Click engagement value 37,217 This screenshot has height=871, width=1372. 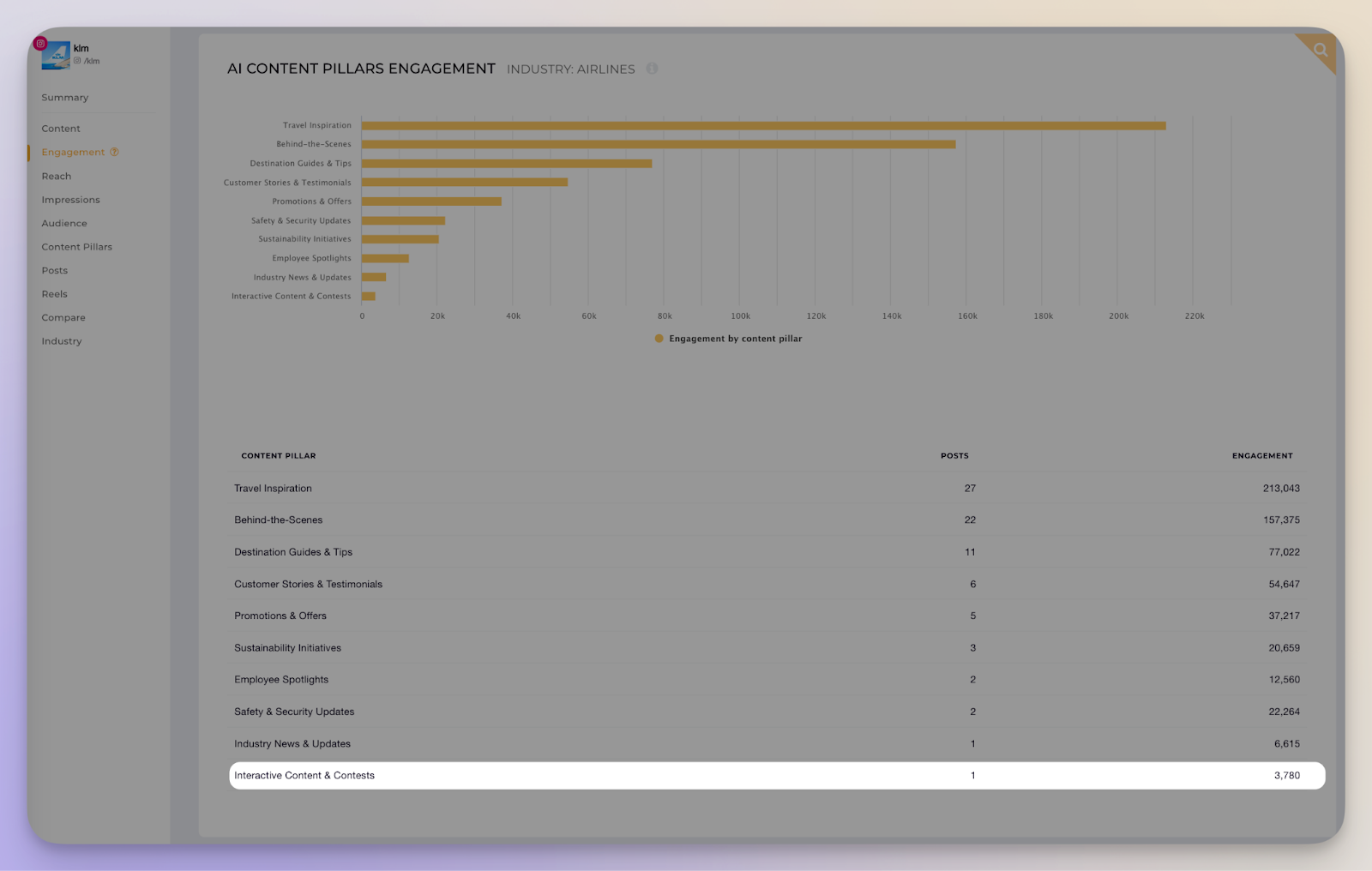[x=1285, y=616]
